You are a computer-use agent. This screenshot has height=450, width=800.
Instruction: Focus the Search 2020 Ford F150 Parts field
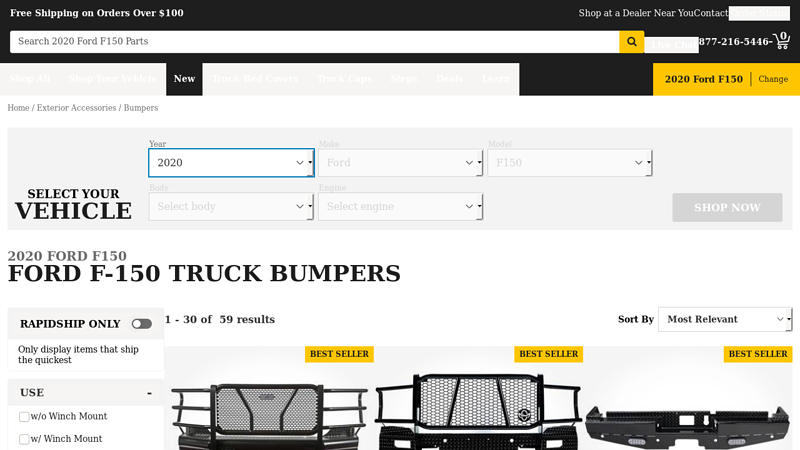pyautogui.click(x=315, y=42)
